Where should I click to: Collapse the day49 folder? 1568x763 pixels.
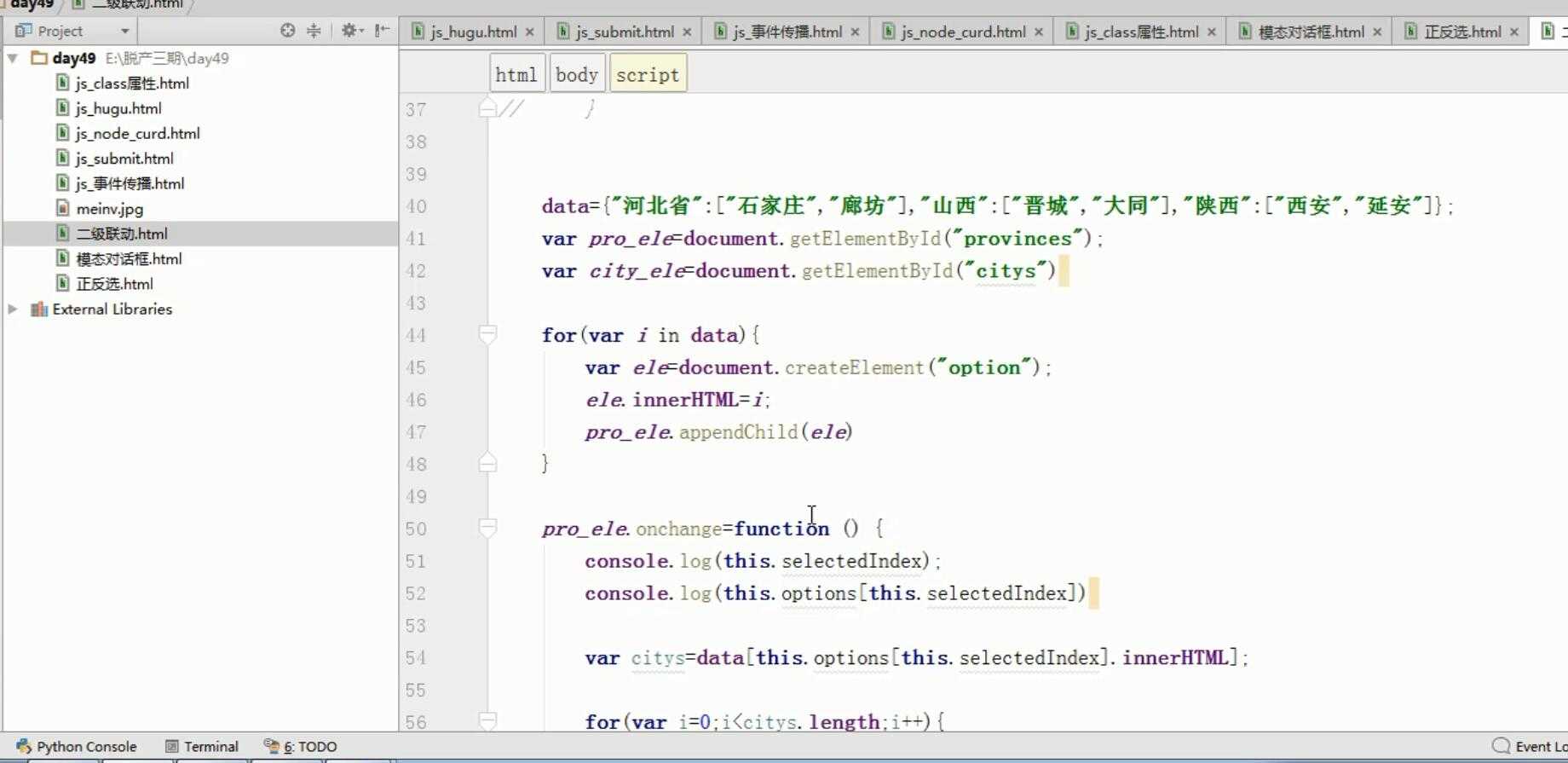[12, 58]
